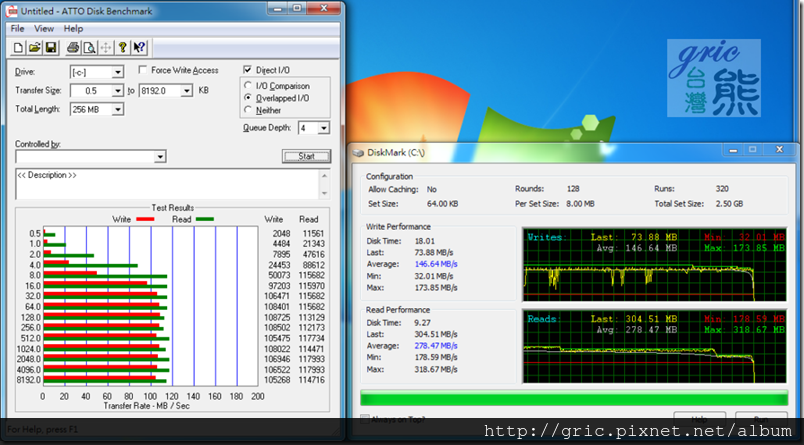Click the green Read legend swatch

205,219
